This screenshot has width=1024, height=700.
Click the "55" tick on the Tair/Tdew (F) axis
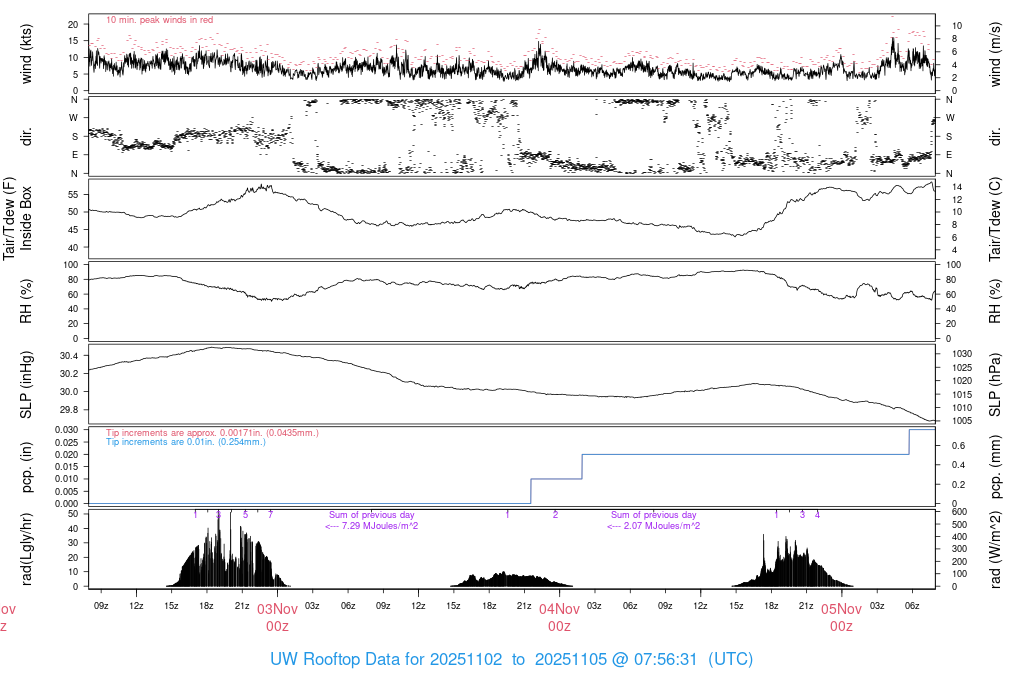[x=72, y=195]
